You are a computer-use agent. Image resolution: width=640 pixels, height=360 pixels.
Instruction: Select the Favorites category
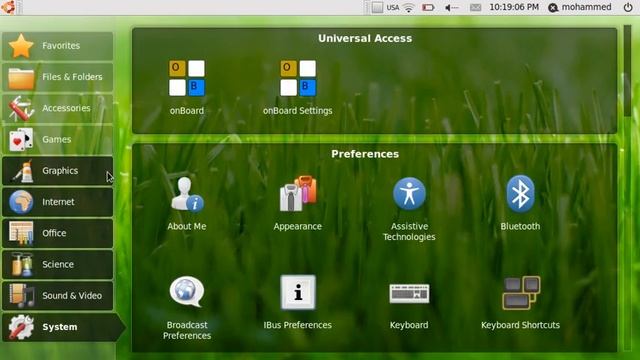point(58,46)
